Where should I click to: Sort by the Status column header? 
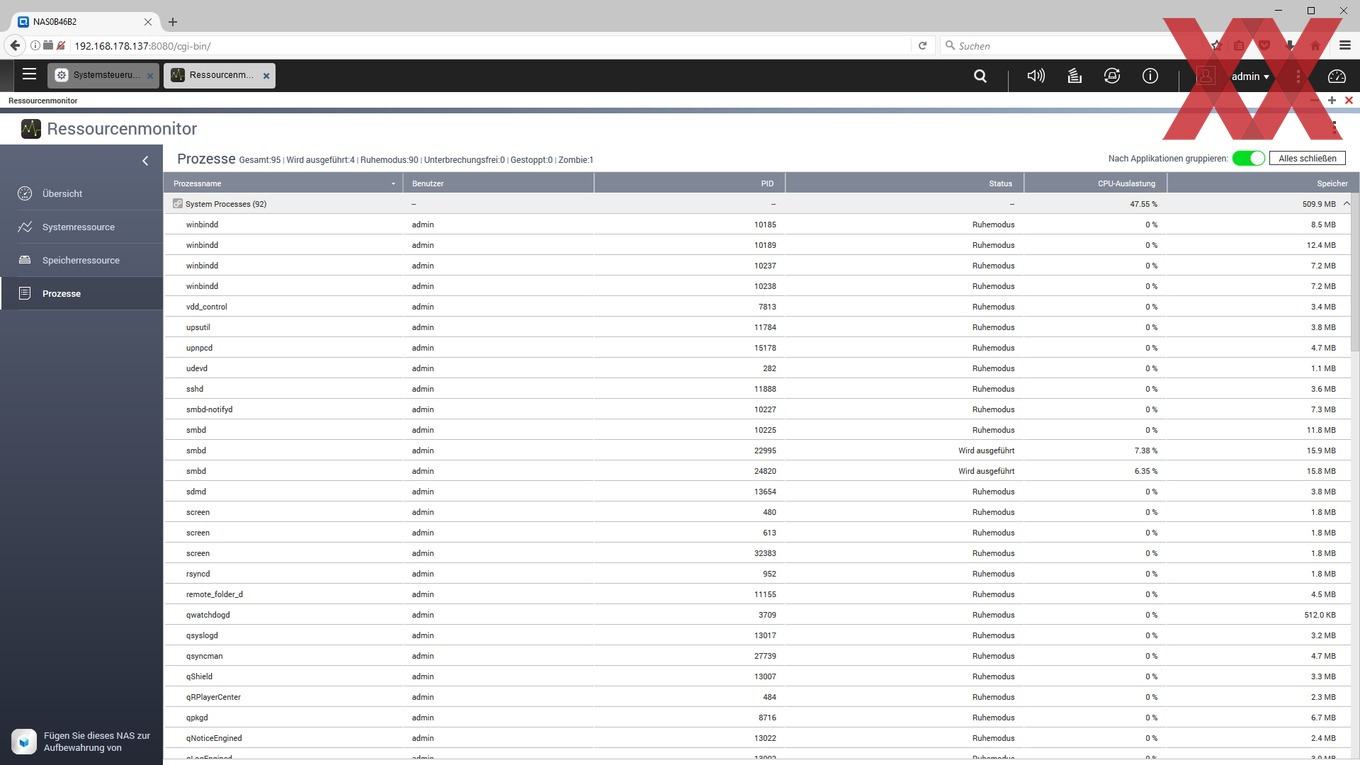point(904,183)
